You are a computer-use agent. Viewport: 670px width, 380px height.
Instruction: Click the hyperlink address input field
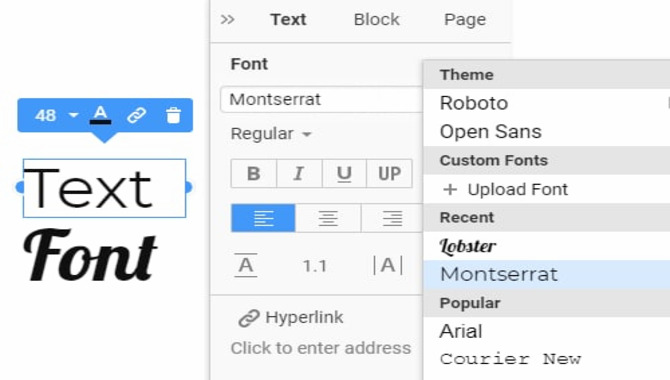click(320, 348)
